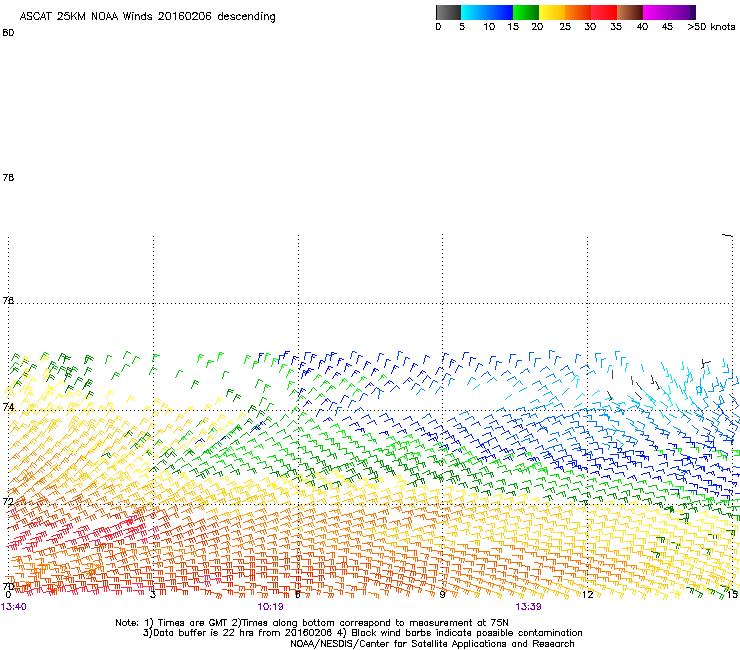Viewport: 740px width, 650px height.
Task: Click the longitude label '9' on the bottom axis
Action: 442,595
